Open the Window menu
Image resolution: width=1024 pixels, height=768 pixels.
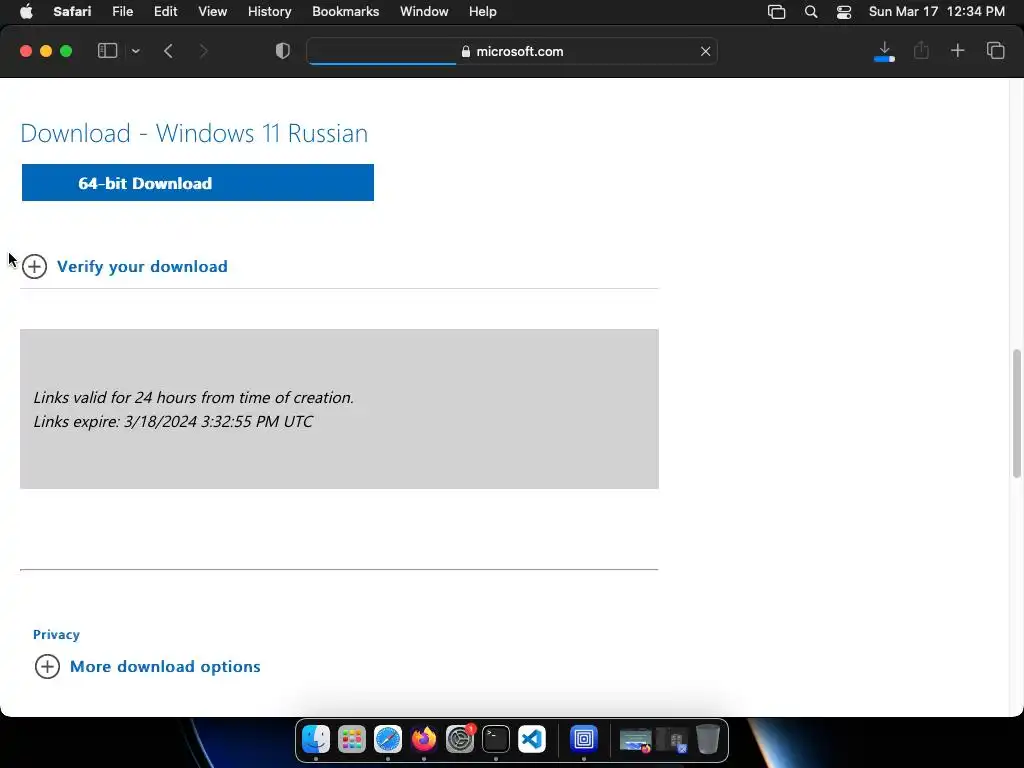tap(424, 12)
